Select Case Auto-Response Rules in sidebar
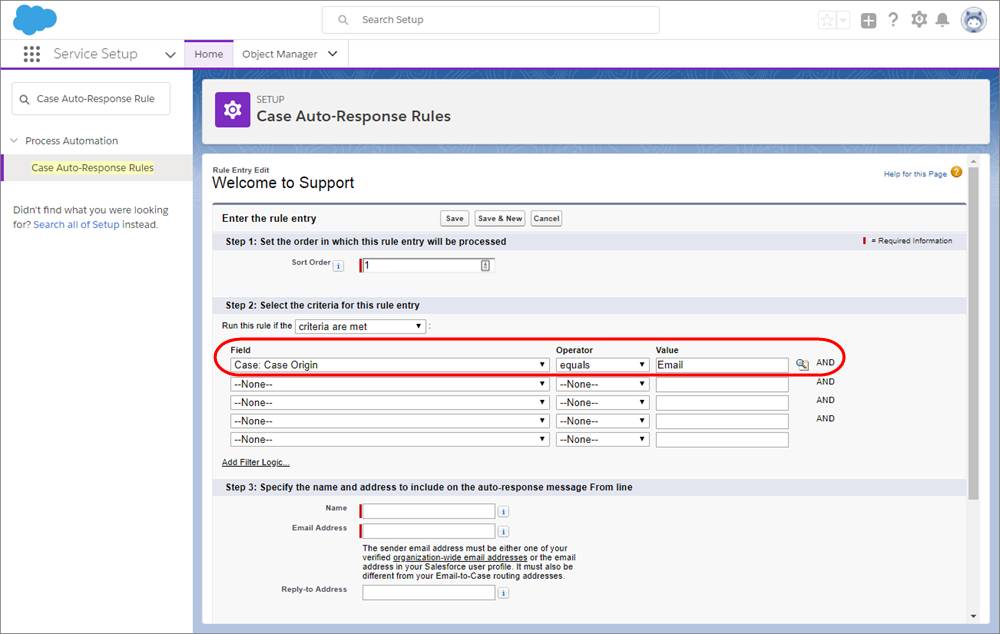1000x634 pixels. (x=92, y=168)
